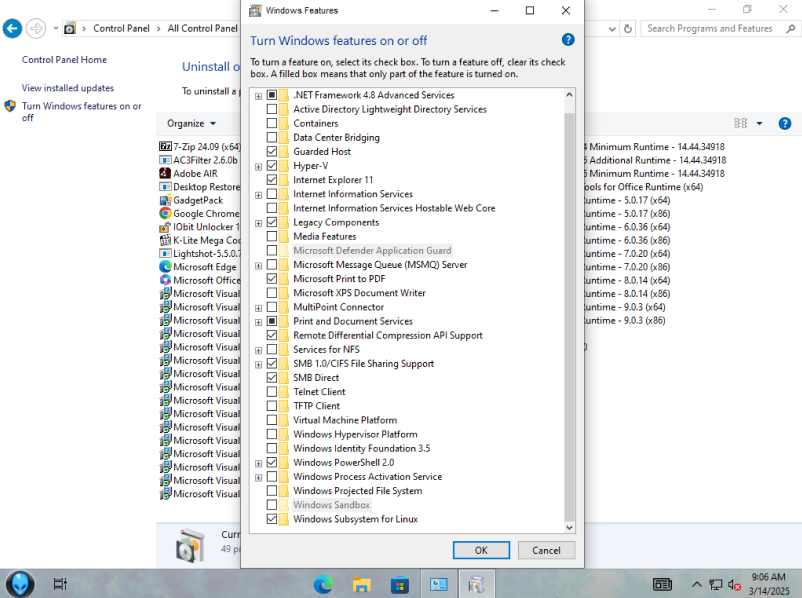Click the network tray icon
This screenshot has width=802, height=598.
pyautogui.click(x=716, y=584)
